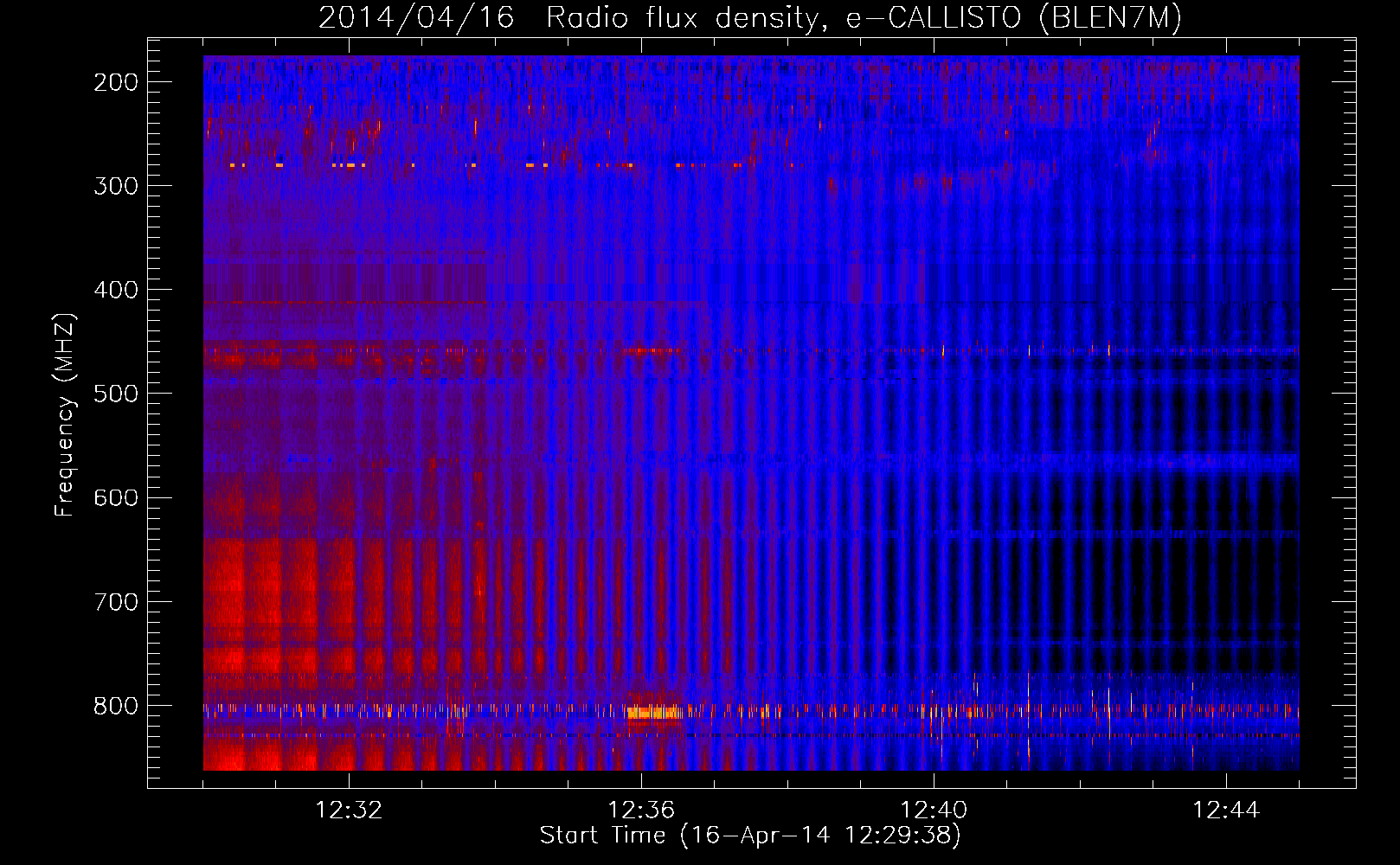Click the "Frequency (MHZ)" axis label
Image resolution: width=1400 pixels, height=865 pixels.
pos(65,414)
